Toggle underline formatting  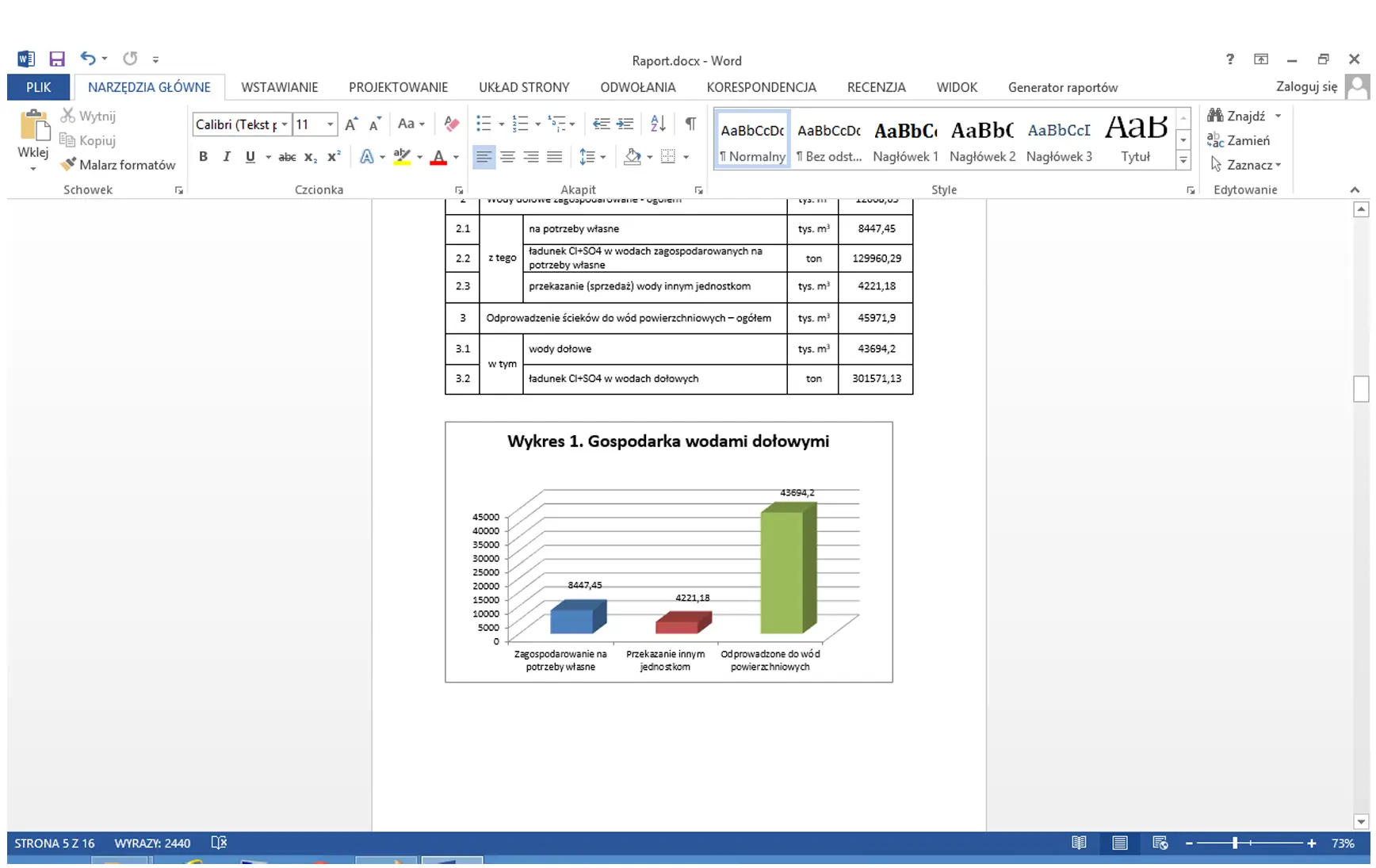[x=250, y=157]
